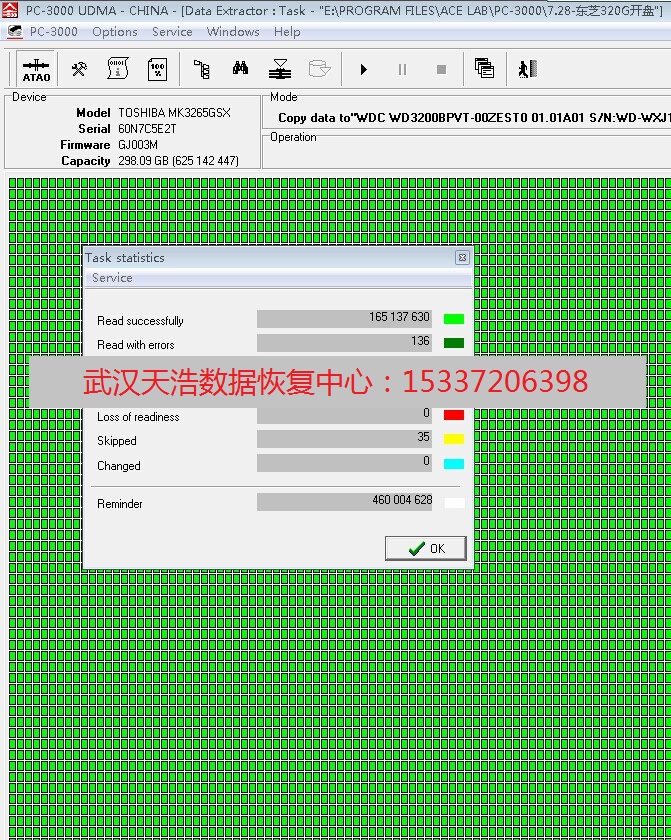The width and height of the screenshot is (671, 840).
Task: Click the PC-3000 application logo icon
Action: (11, 11)
